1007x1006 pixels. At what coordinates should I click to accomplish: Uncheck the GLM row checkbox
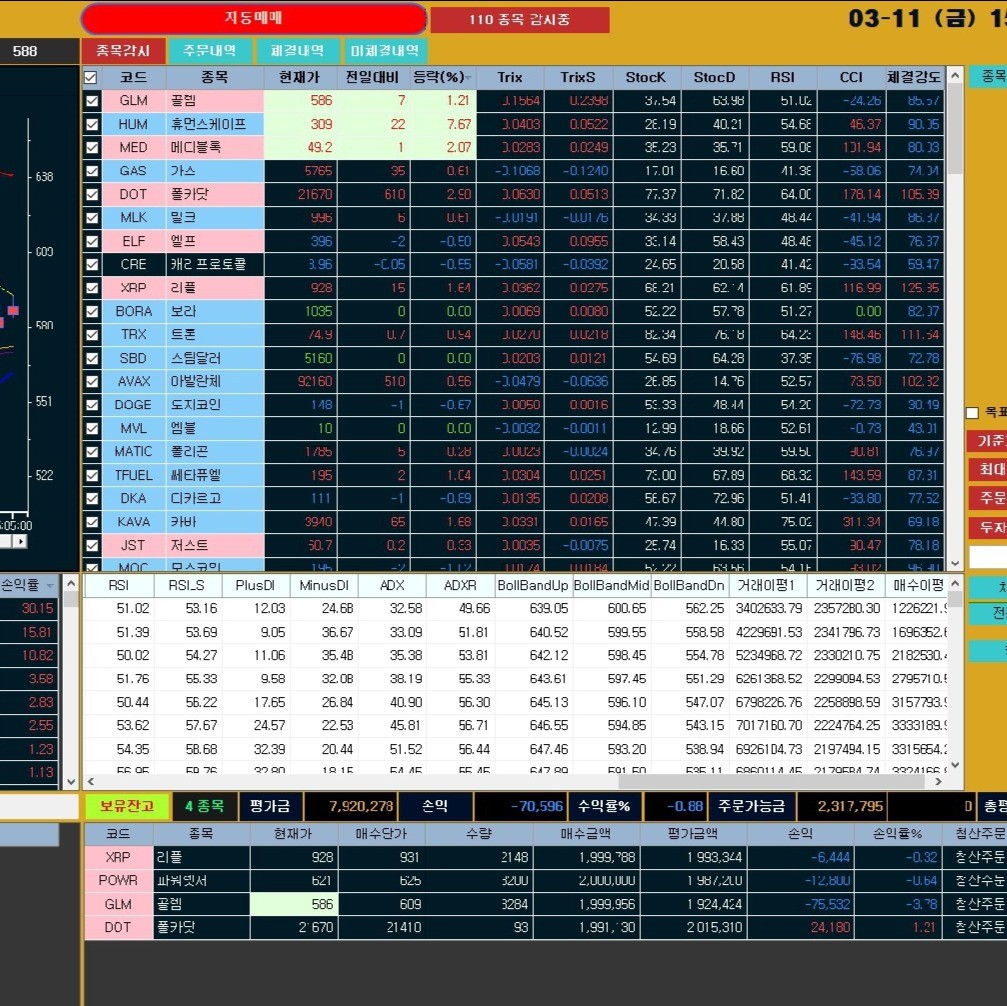click(92, 101)
